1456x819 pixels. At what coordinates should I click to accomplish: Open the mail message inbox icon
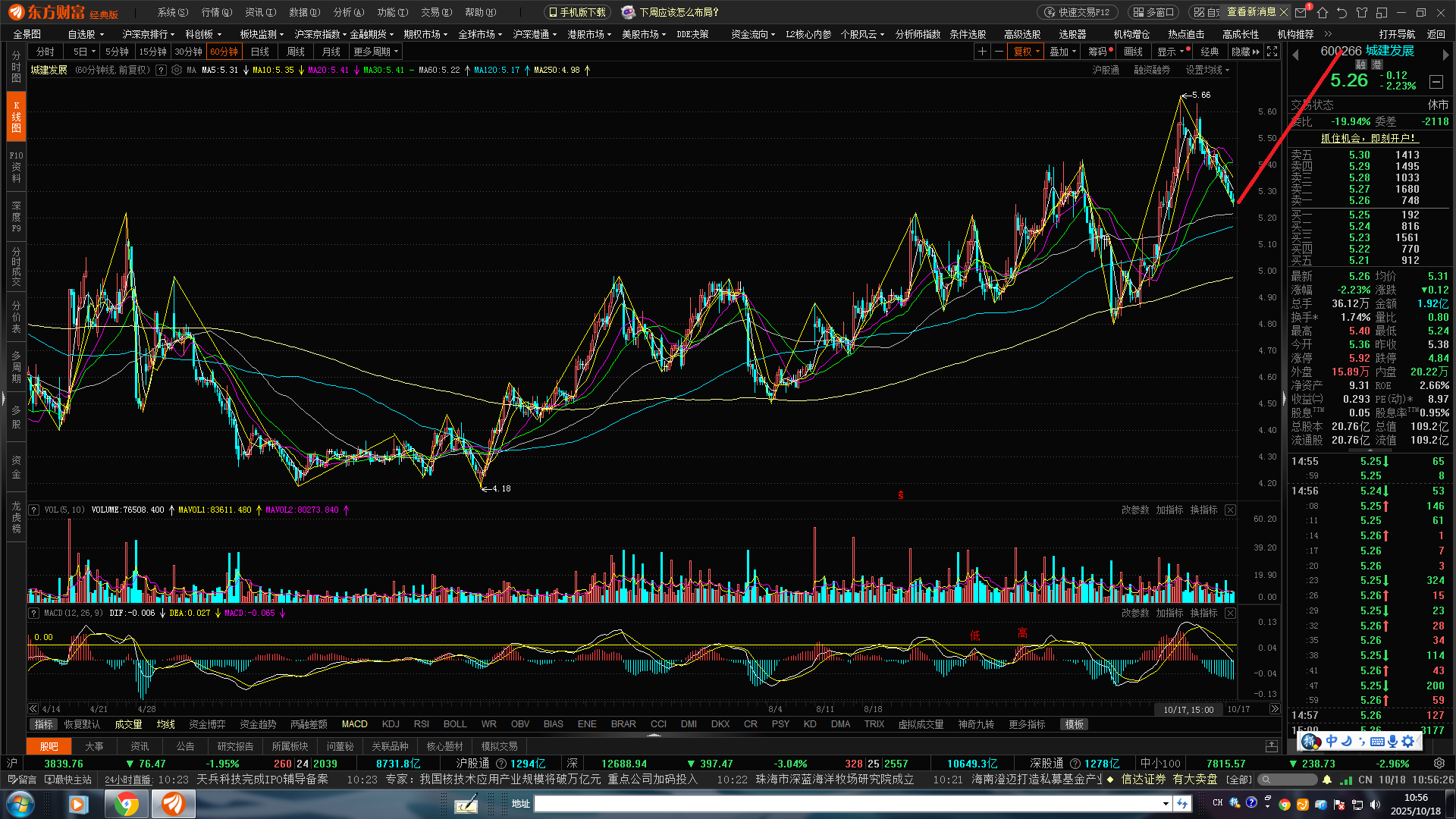1301,13
